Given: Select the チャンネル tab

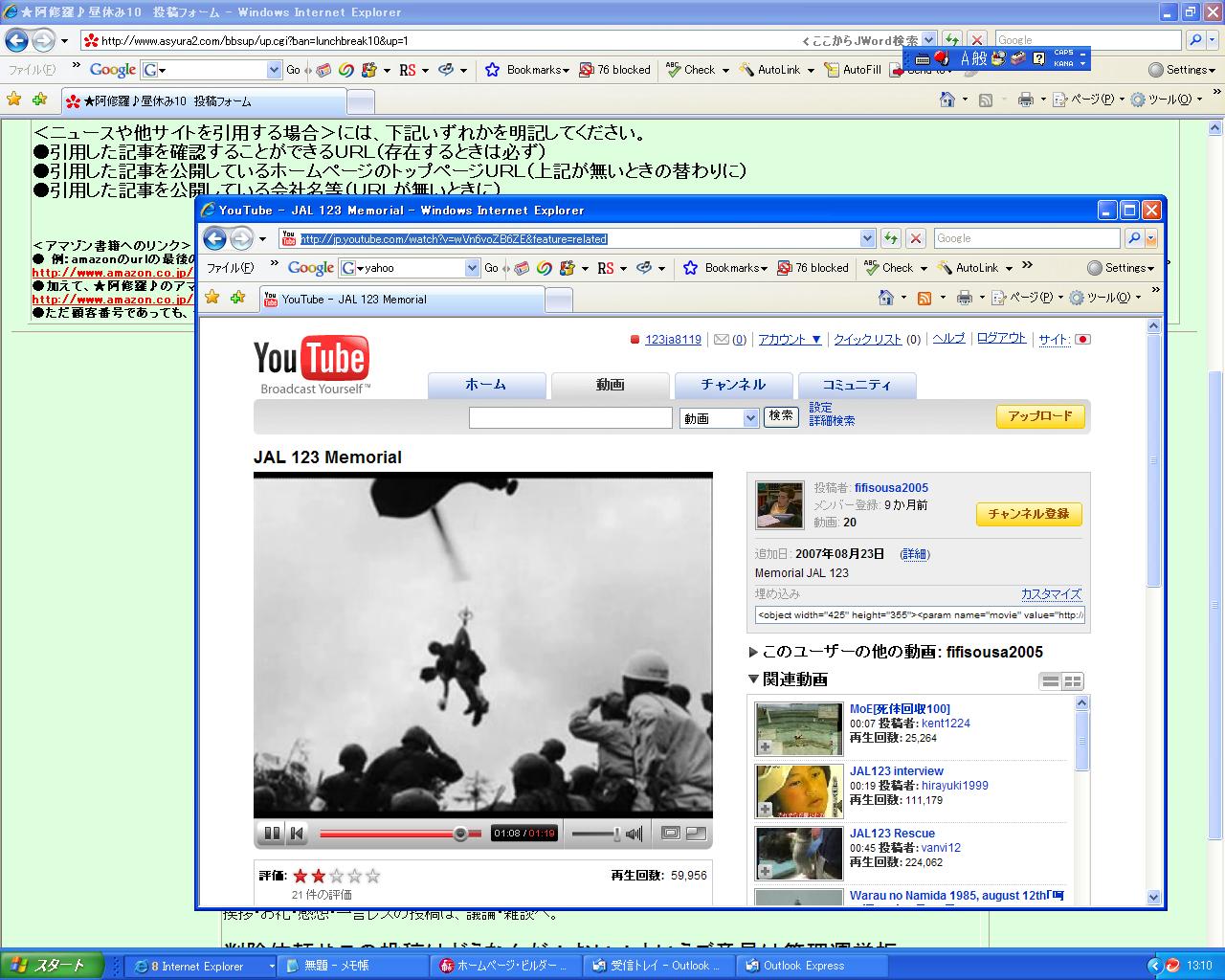Looking at the screenshot, I should (x=733, y=385).
